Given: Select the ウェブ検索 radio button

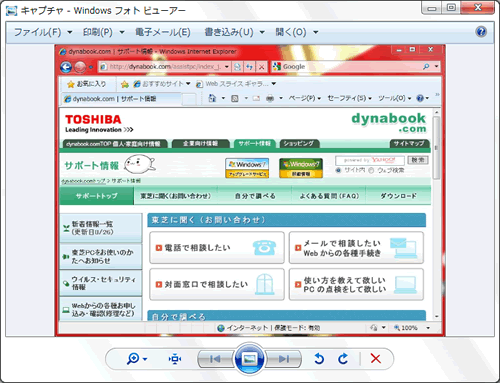Looking at the screenshot, I should tap(371, 170).
